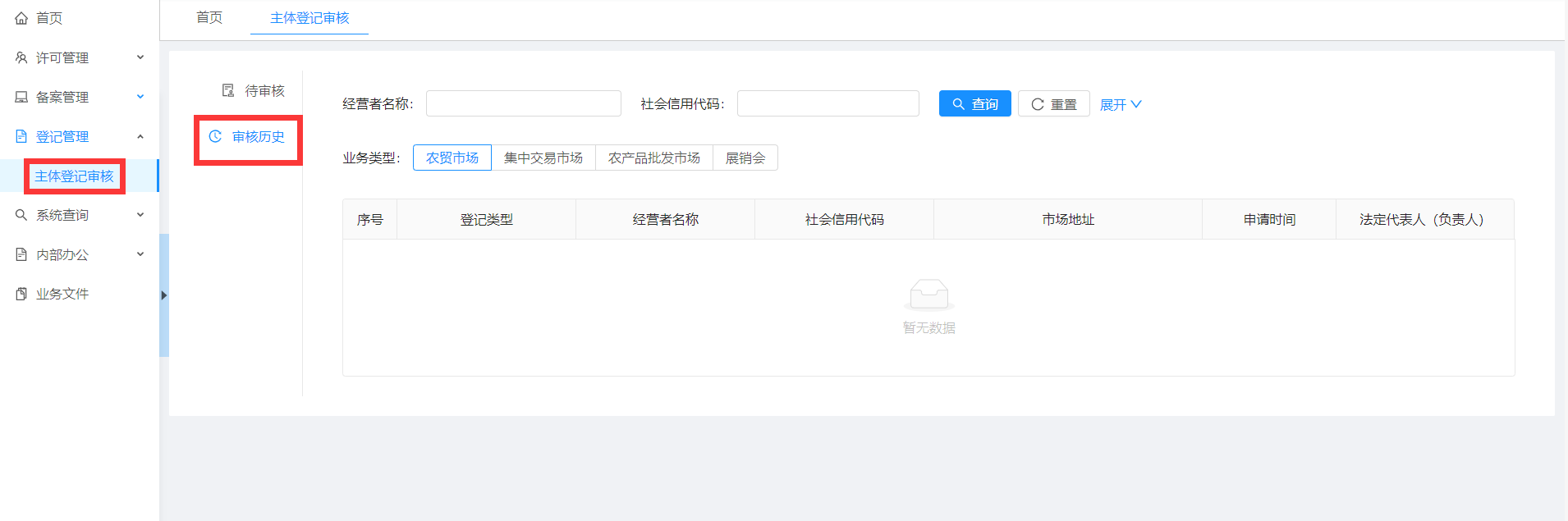Viewport: 1568px width, 521px height.
Task: Expand the 许可管理 menu chevron
Action: pos(140,57)
